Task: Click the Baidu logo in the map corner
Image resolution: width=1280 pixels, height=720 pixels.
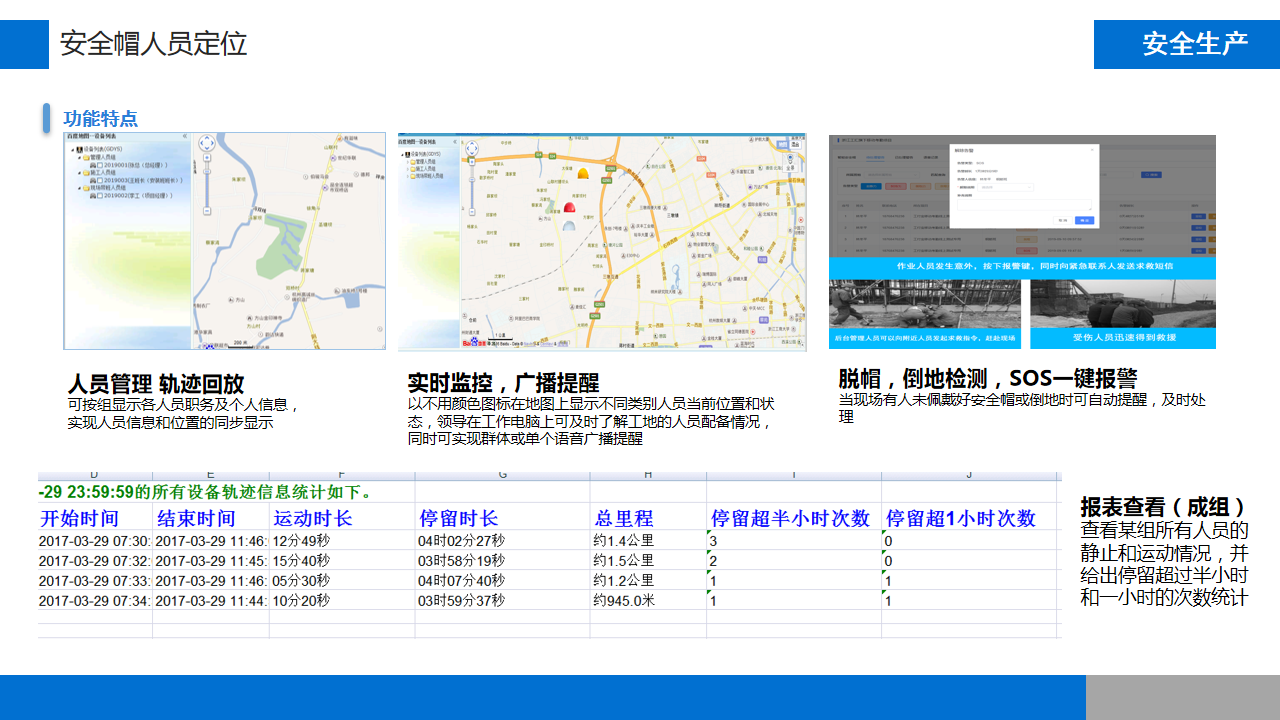Action: pyautogui.click(x=473, y=342)
